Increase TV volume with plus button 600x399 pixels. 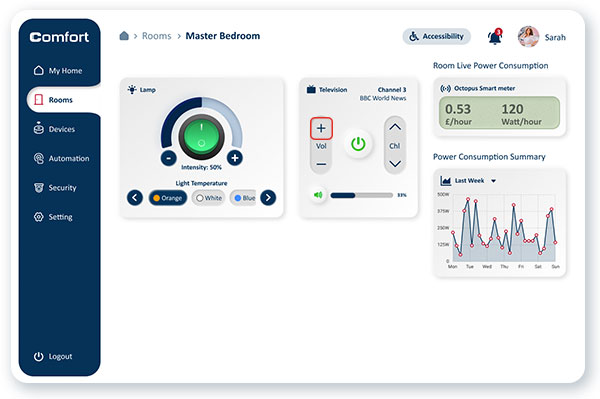pyautogui.click(x=321, y=128)
